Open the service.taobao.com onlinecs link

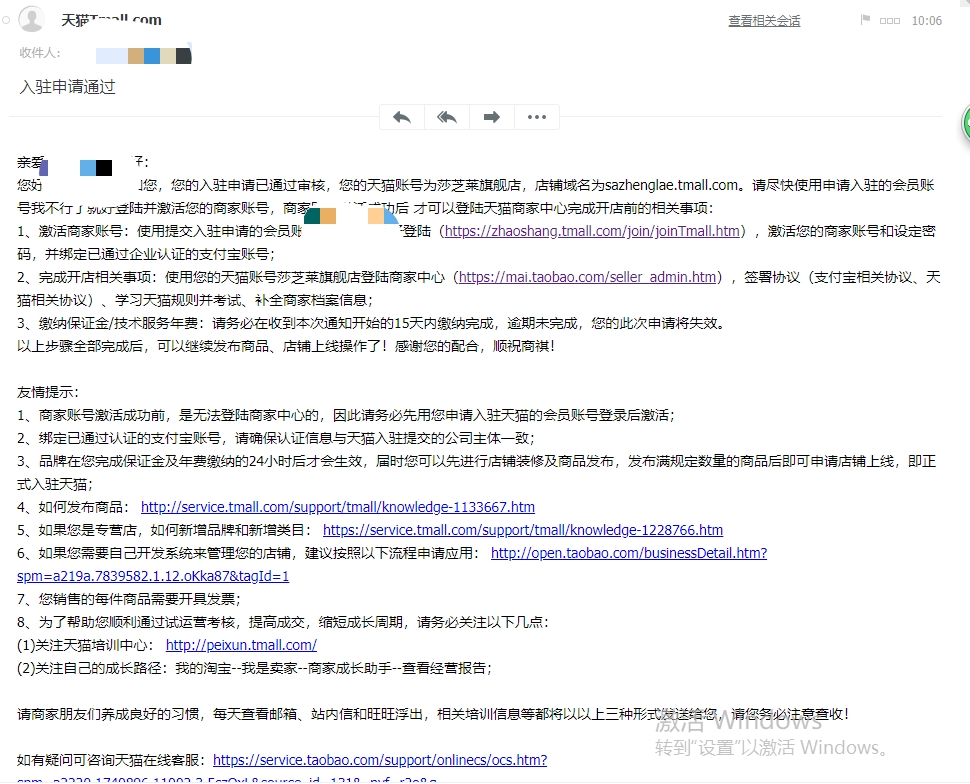[380, 759]
